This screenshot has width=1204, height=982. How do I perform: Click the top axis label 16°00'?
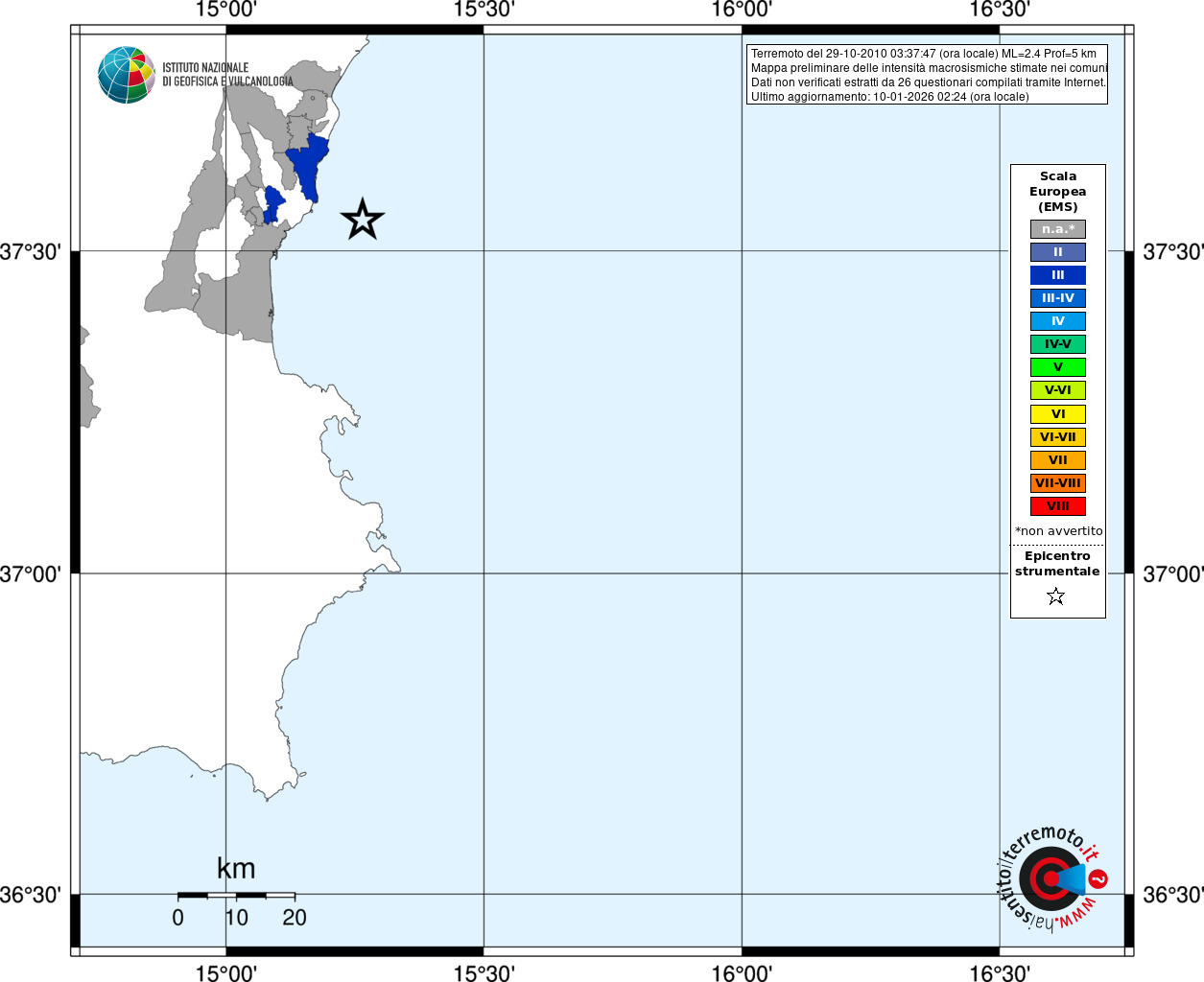[742, 10]
